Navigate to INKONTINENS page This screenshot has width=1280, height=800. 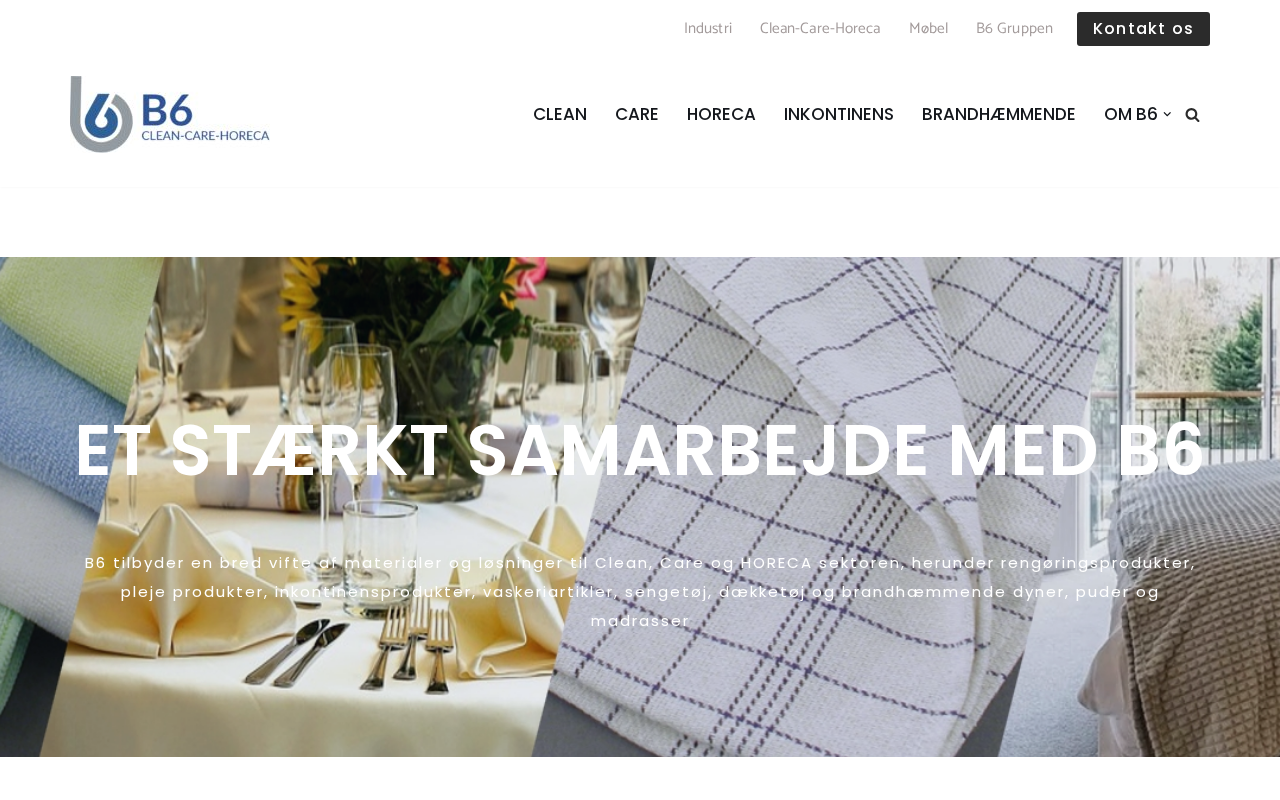(x=839, y=114)
